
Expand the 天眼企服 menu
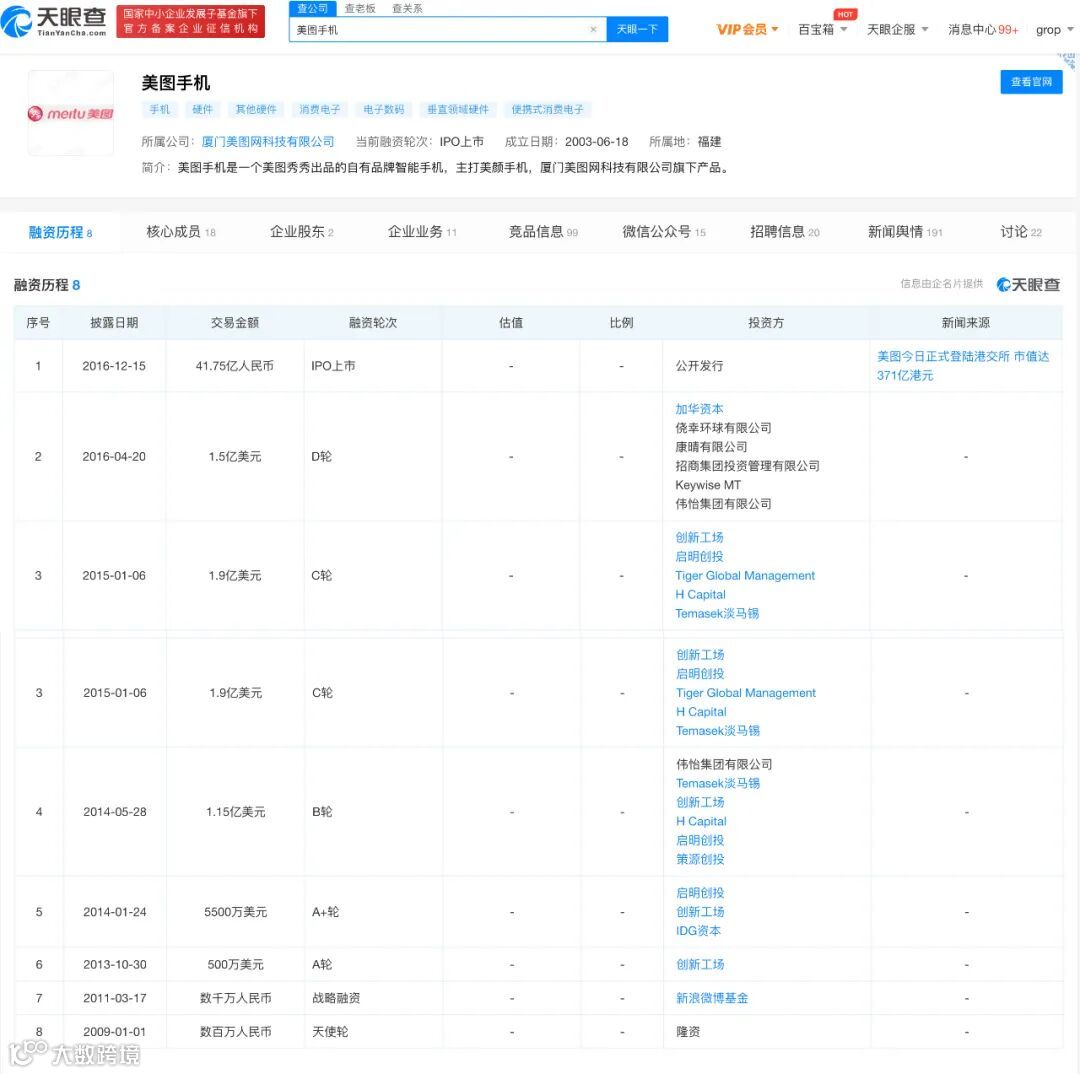click(897, 30)
